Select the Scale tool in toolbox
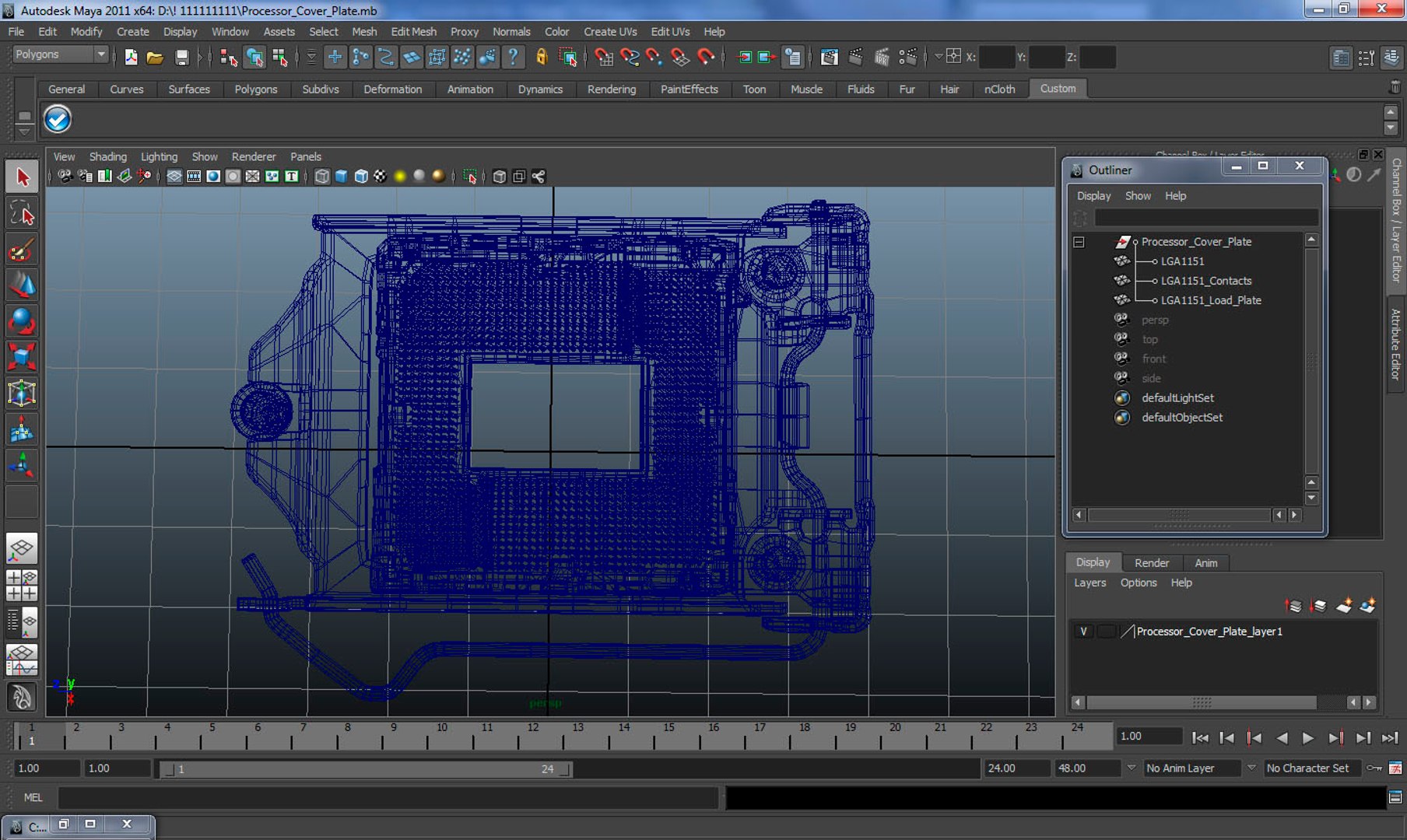The width and height of the screenshot is (1407, 840). 22,356
